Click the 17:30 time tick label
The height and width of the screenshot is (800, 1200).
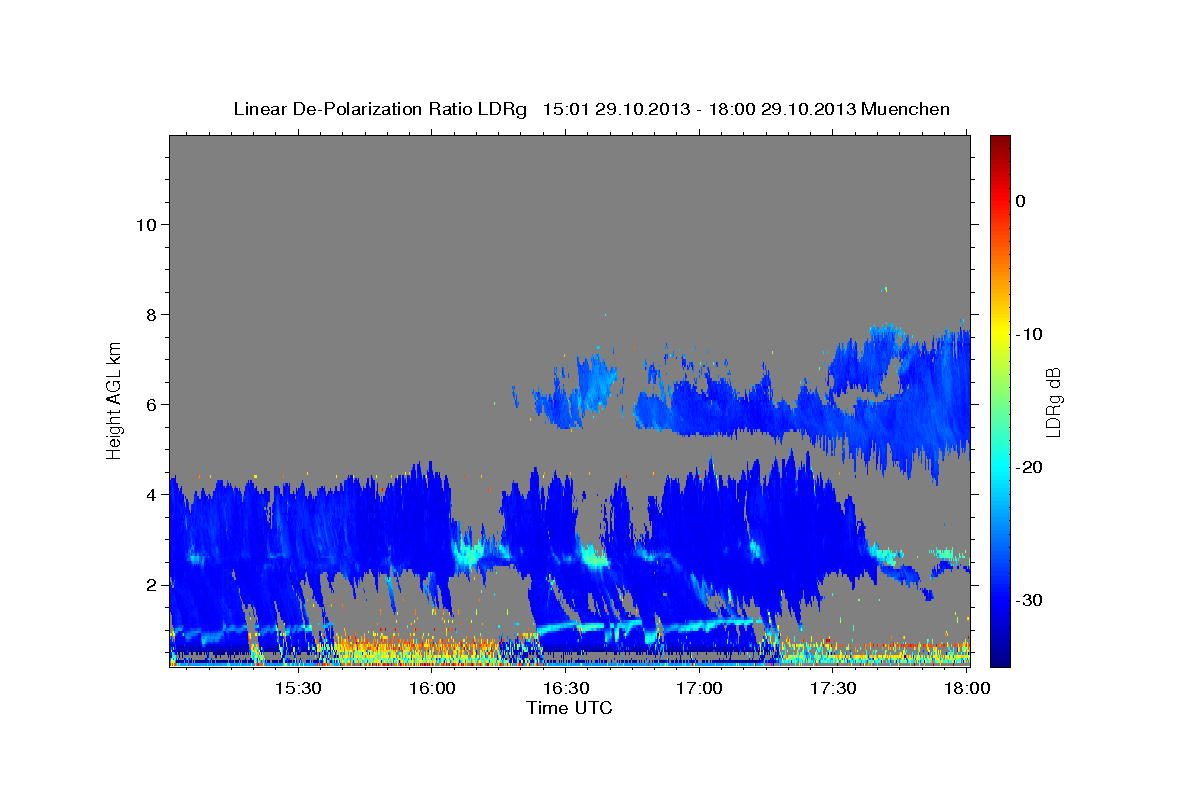[x=833, y=689]
